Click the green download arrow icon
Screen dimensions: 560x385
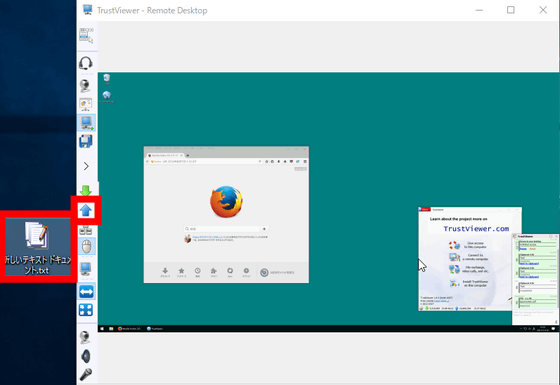[x=86, y=190]
